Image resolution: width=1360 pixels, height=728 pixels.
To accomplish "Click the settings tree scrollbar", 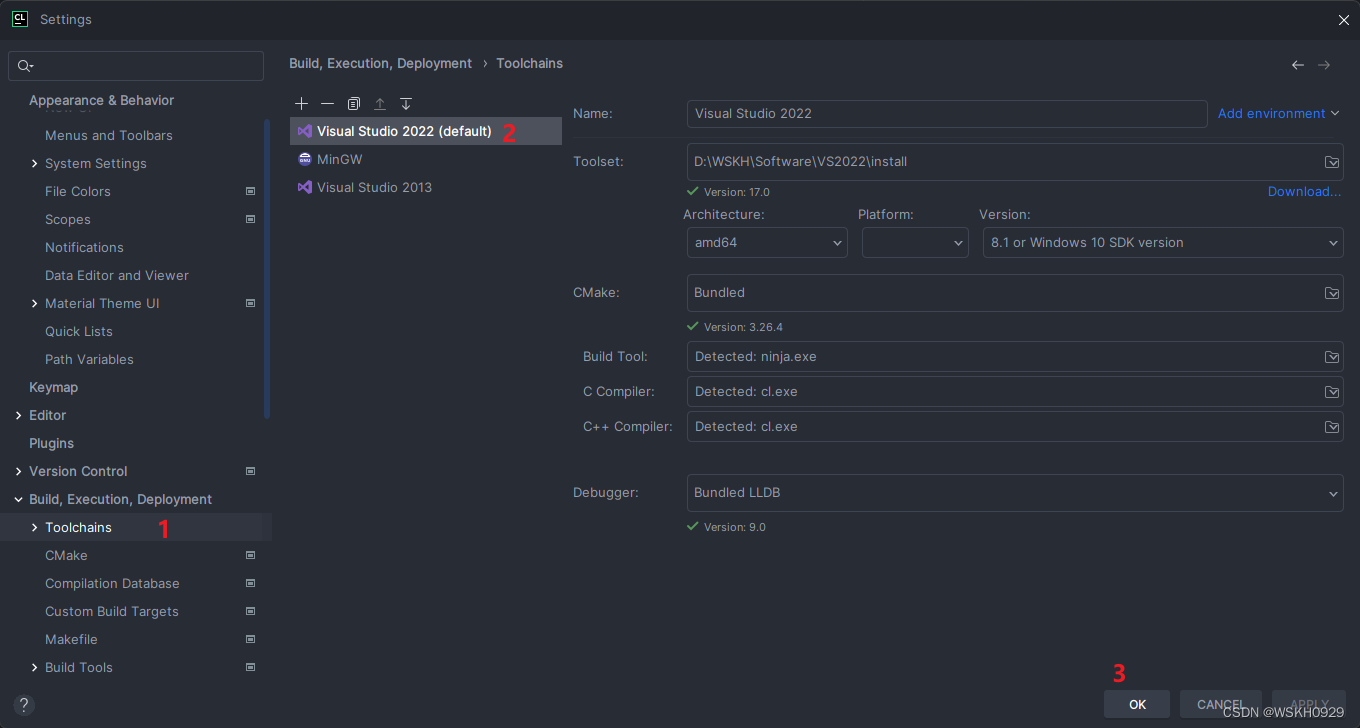I will coord(267,268).
